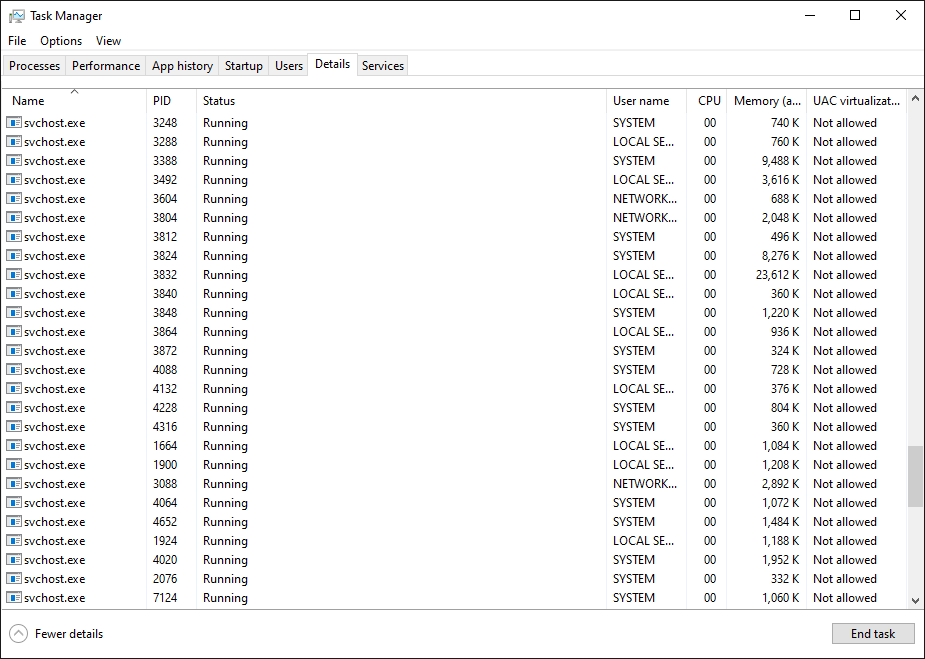Switch to the Services tab
Screen dimensions: 925x659
coord(383,65)
